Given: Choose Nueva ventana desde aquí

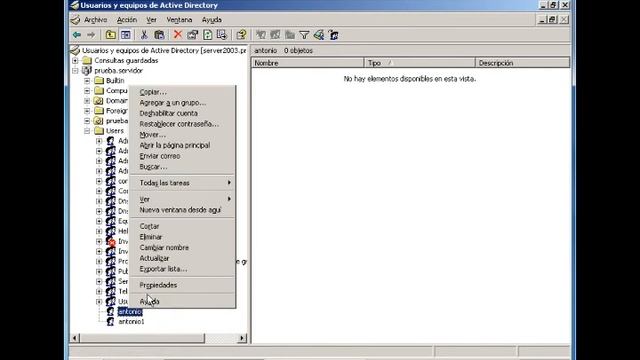Looking at the screenshot, I should (182, 210).
